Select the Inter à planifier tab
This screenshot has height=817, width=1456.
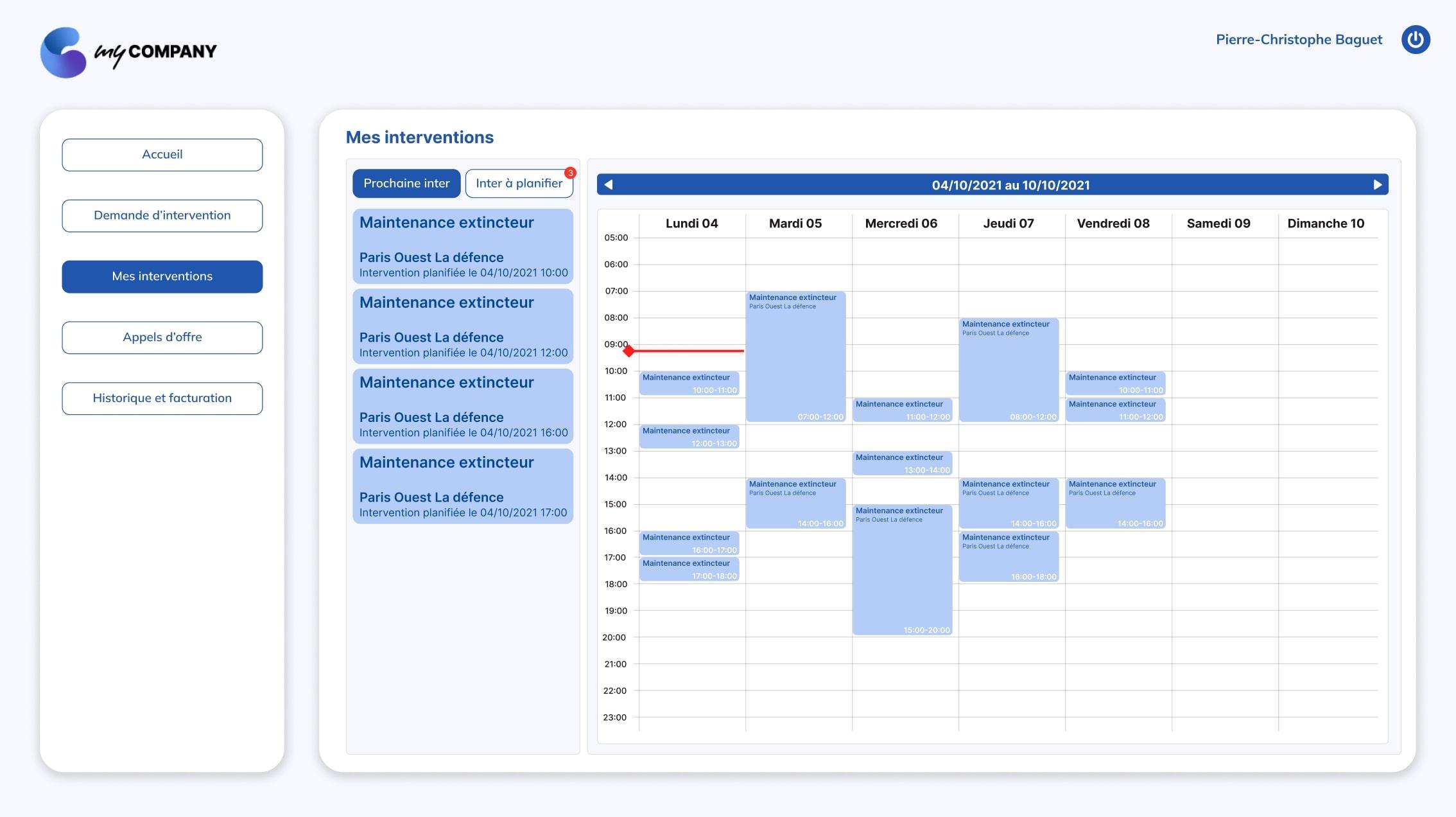point(518,183)
